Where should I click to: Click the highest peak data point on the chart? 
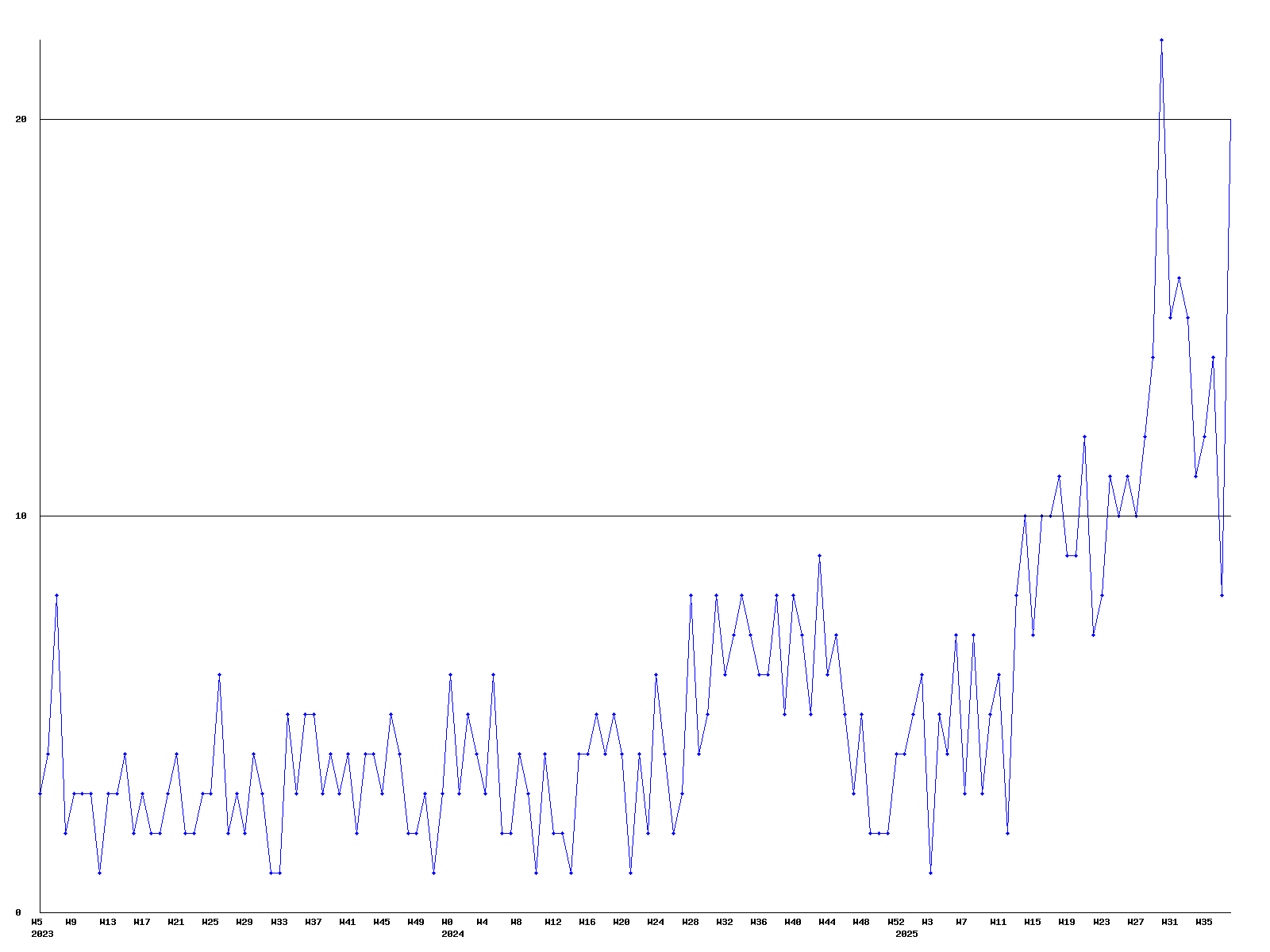(x=1161, y=40)
